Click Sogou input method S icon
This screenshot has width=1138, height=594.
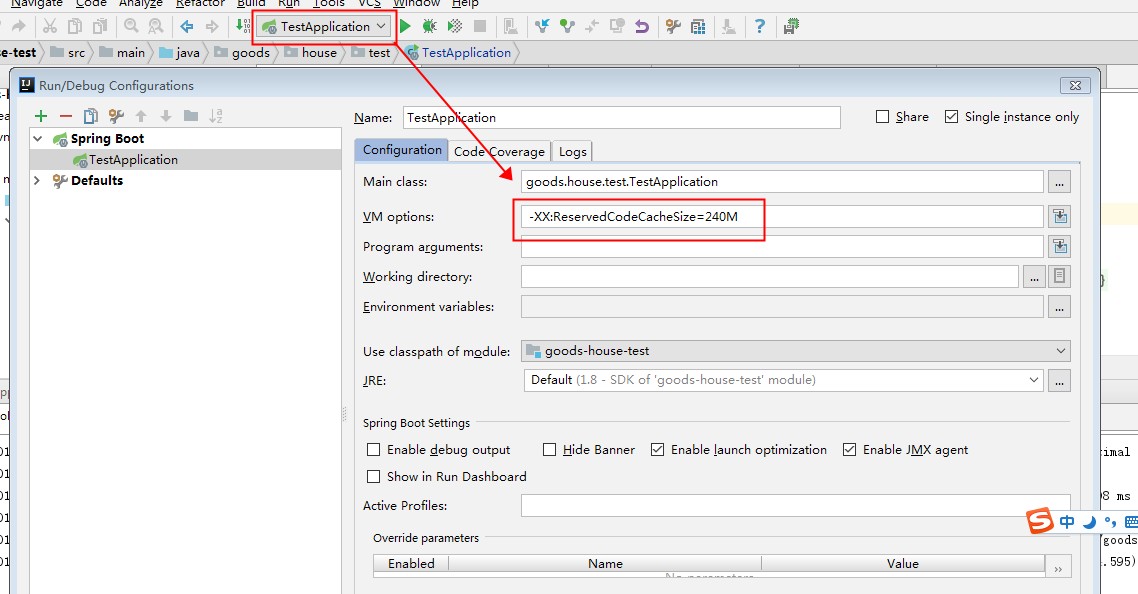click(1040, 521)
